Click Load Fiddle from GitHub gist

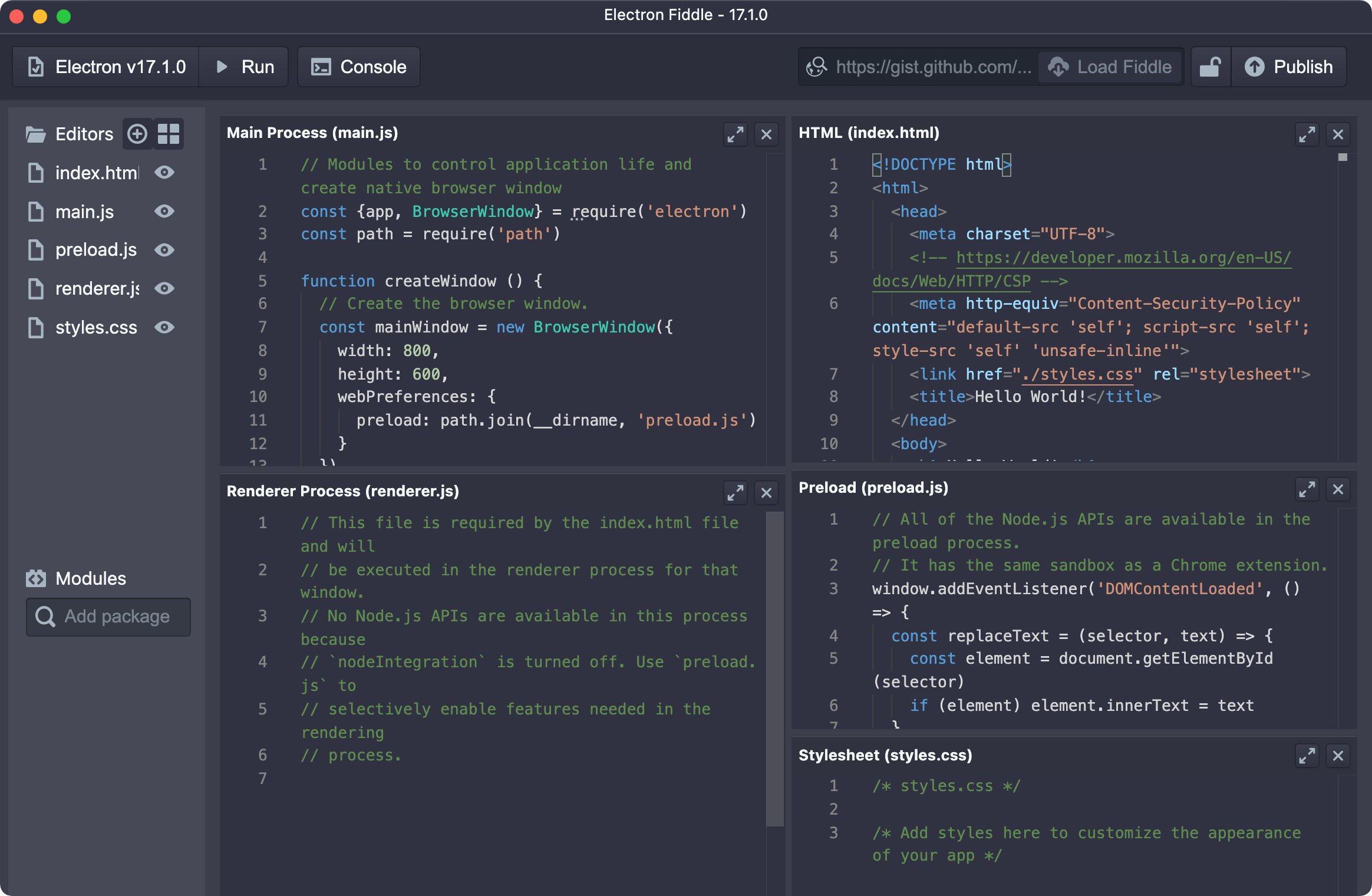[1112, 67]
